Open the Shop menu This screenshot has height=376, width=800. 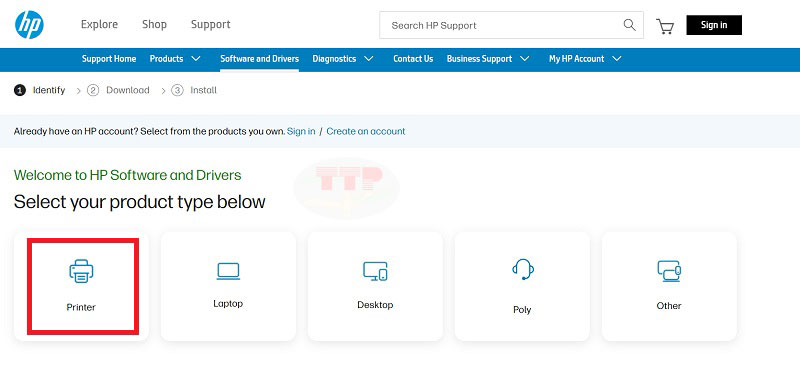tap(154, 24)
